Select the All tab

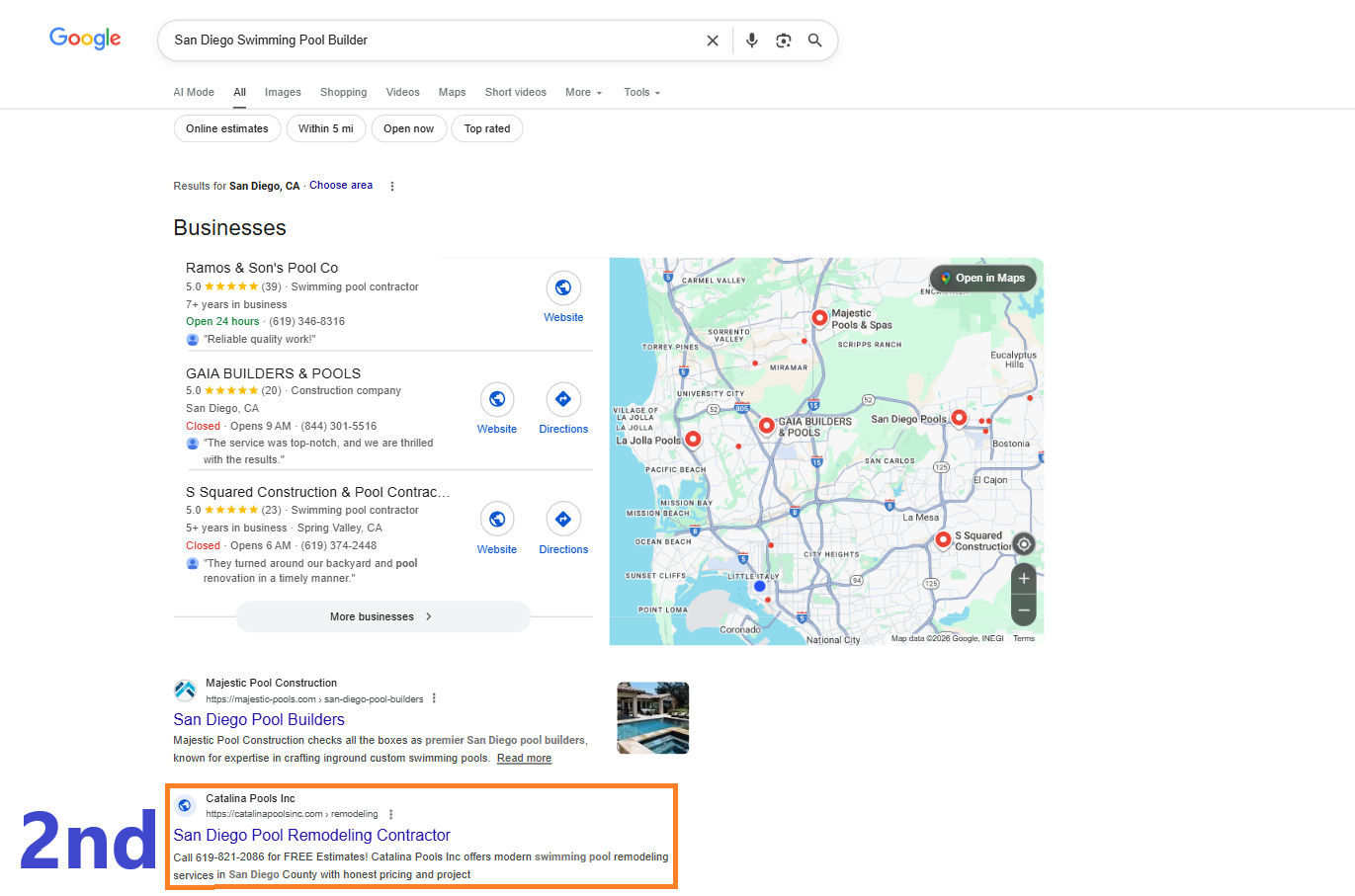point(239,92)
